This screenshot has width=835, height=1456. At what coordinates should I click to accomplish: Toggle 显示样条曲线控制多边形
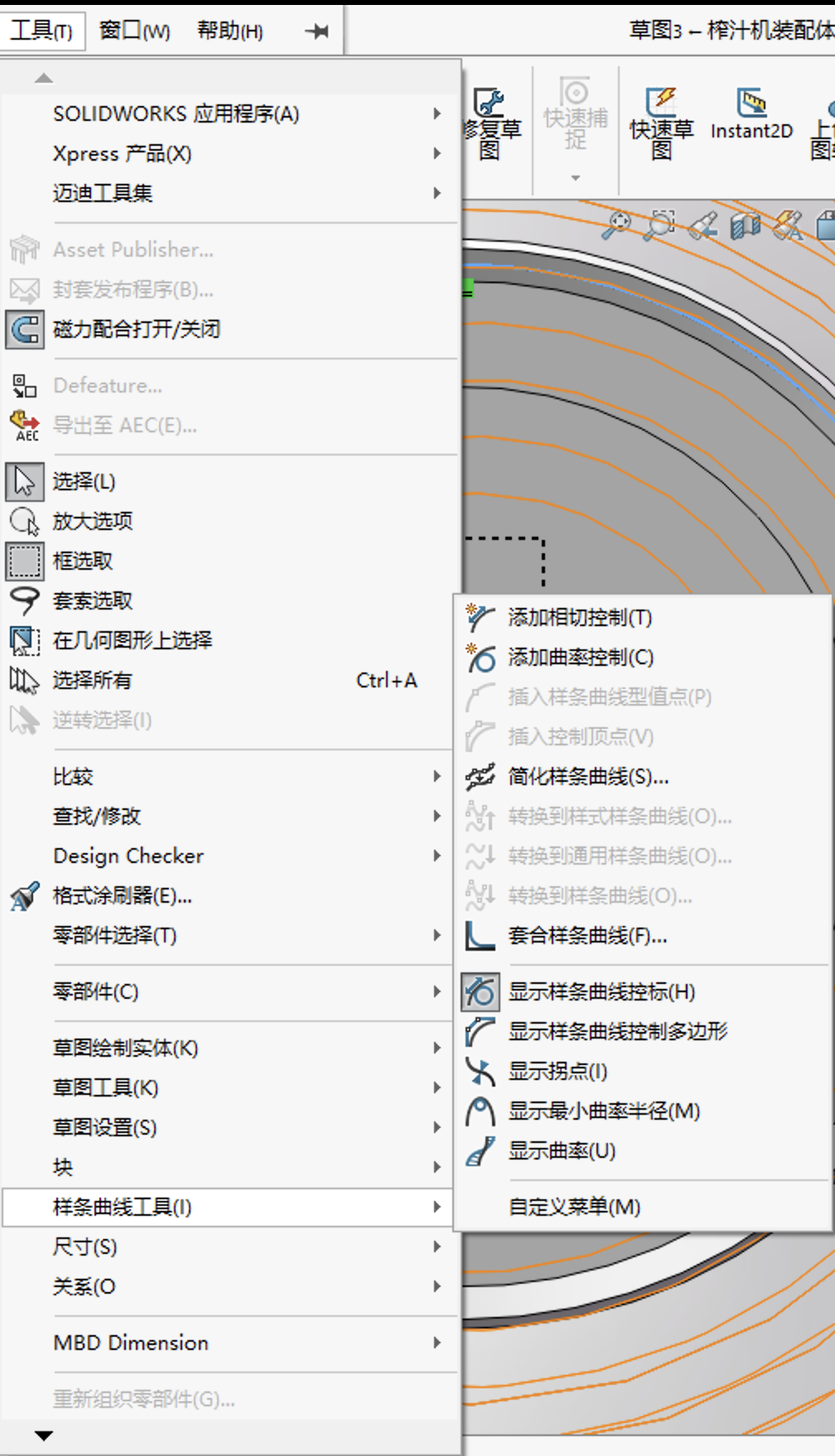pos(643,1031)
